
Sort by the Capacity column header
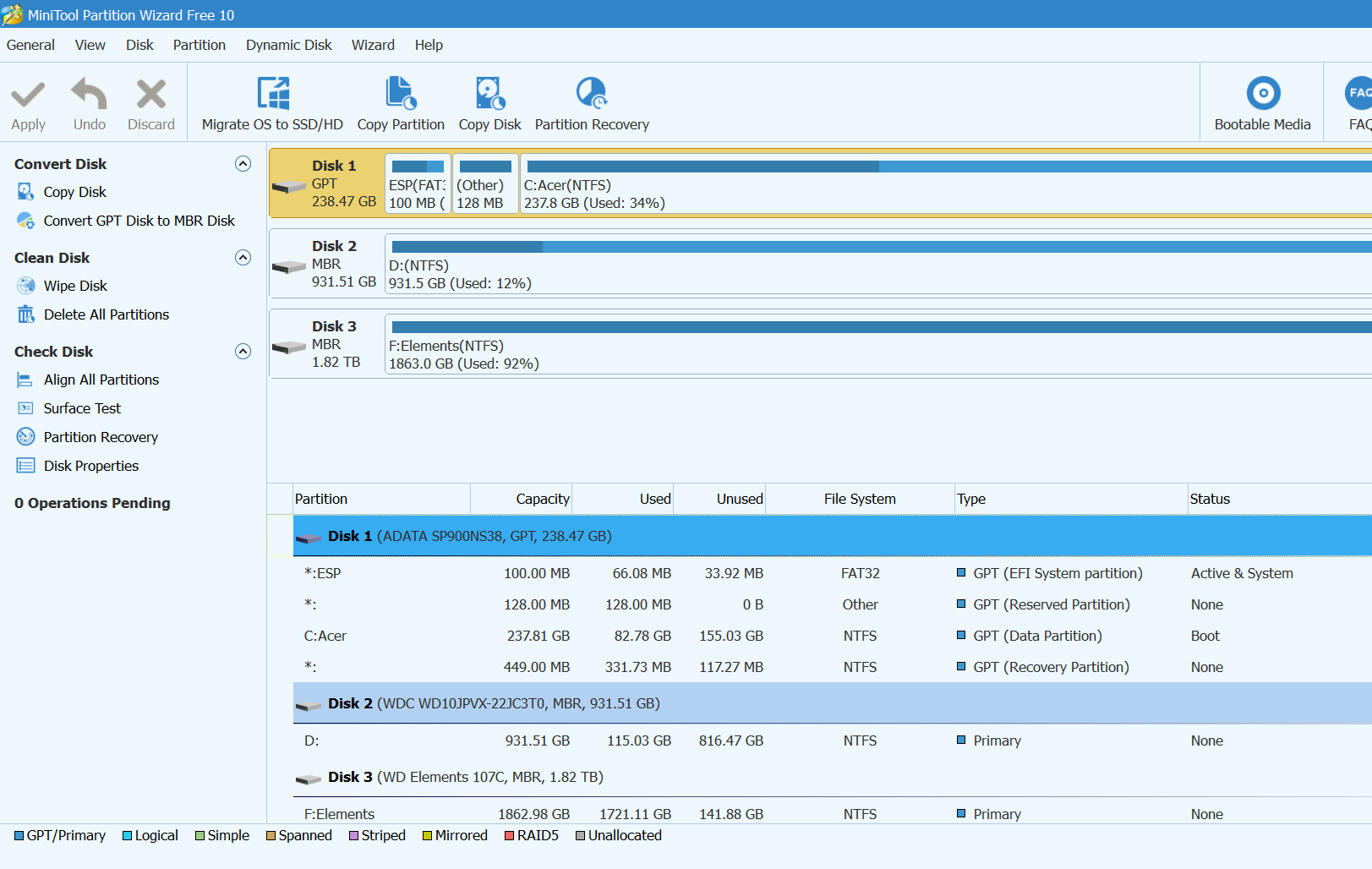522,499
